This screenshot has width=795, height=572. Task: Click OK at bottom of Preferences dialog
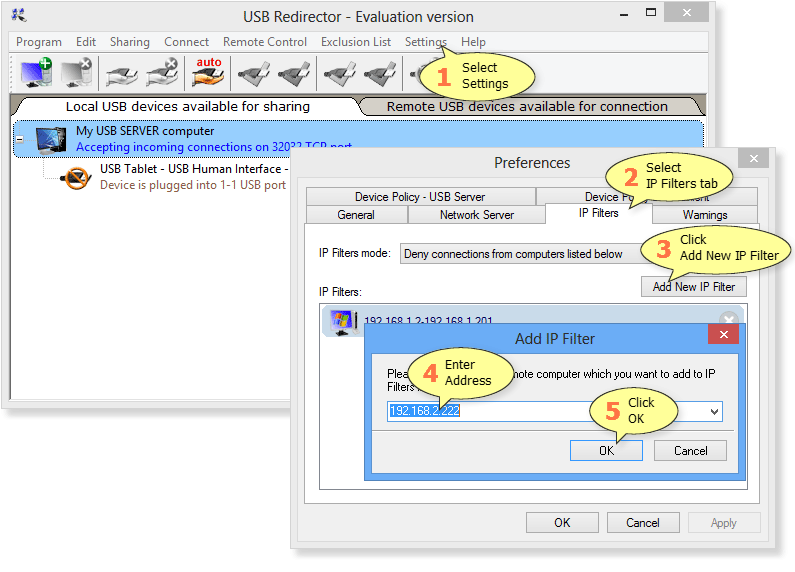point(562,523)
